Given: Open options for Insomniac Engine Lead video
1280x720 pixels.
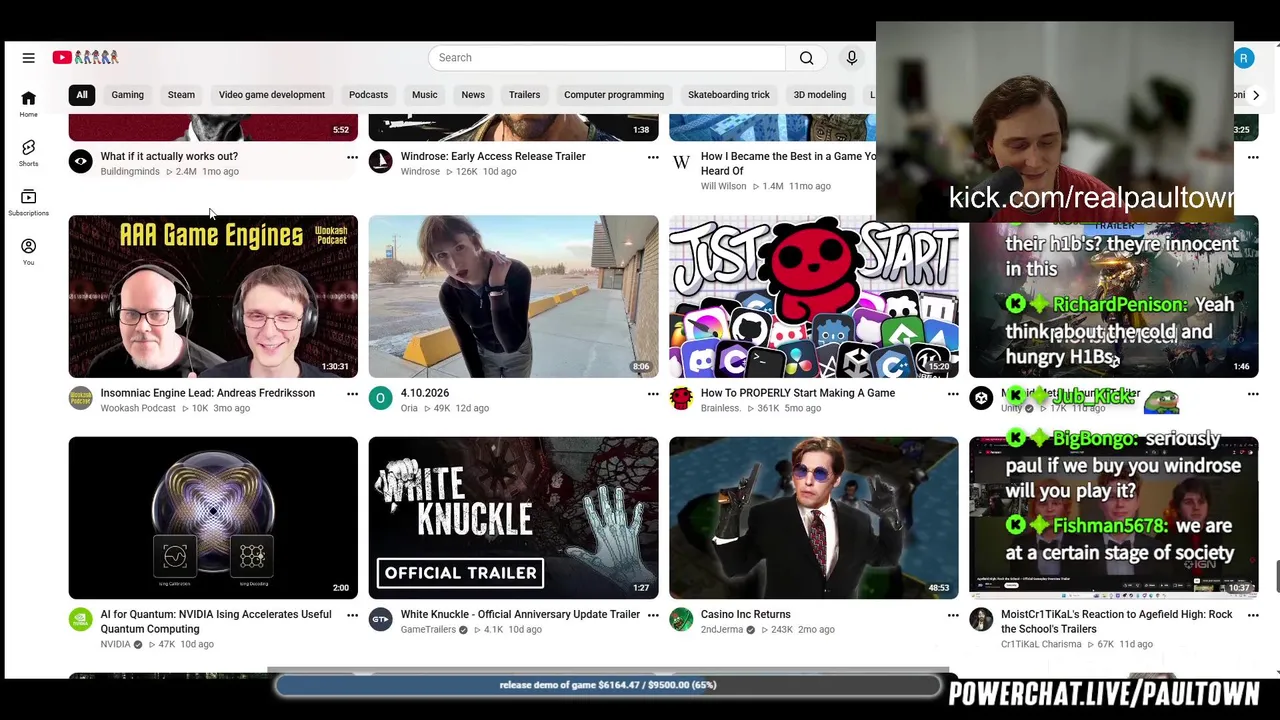Looking at the screenshot, I should tap(352, 394).
